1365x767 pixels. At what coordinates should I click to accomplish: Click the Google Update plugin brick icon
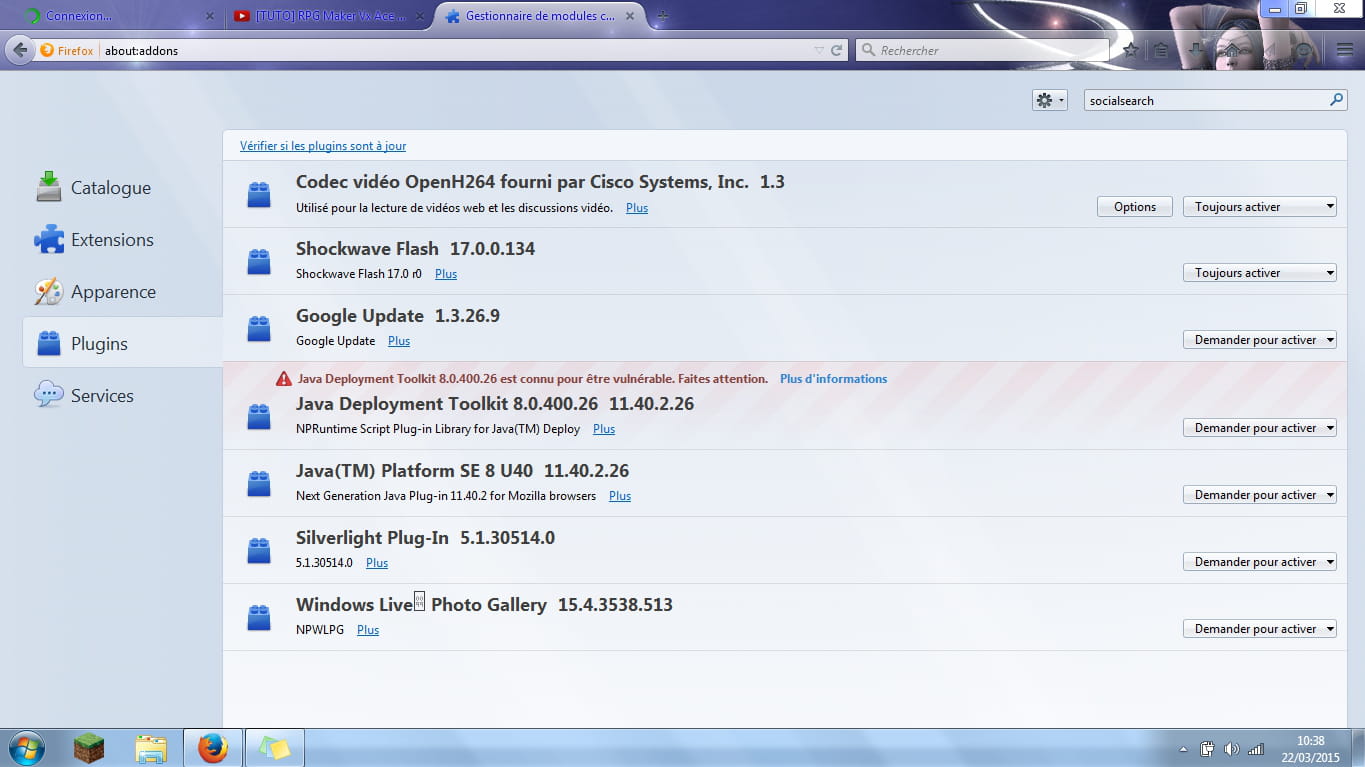[259, 328]
